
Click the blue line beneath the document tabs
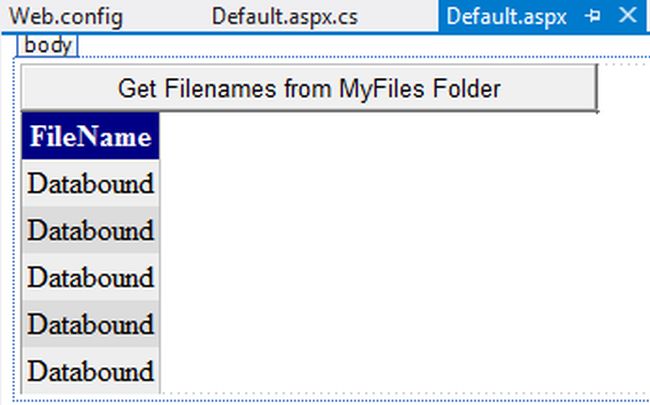pyautogui.click(x=330, y=33)
